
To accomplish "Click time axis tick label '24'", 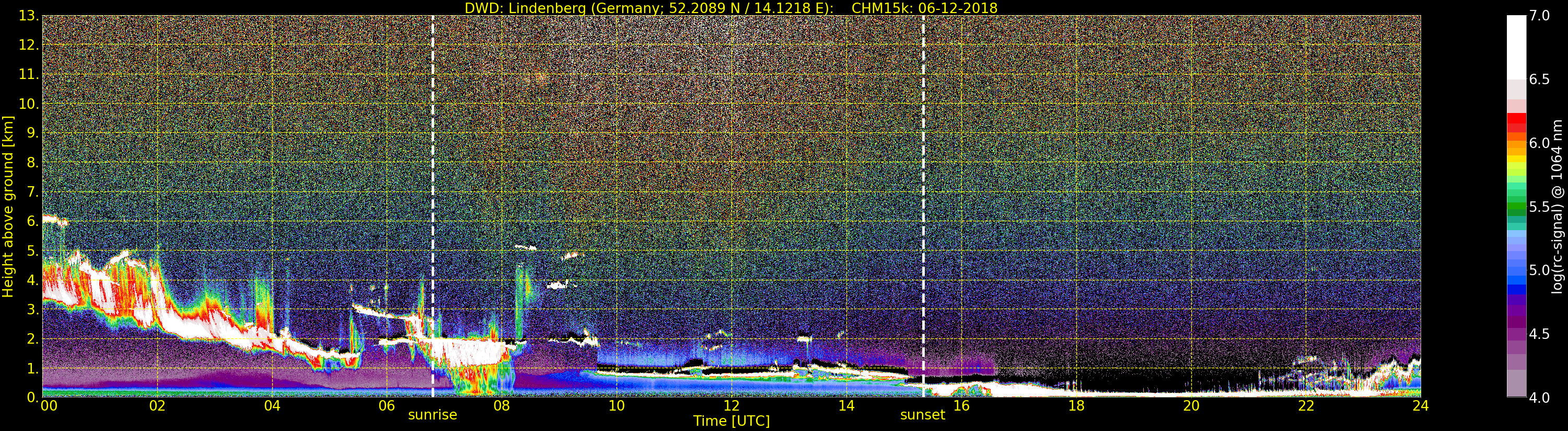I will 1420,406.
